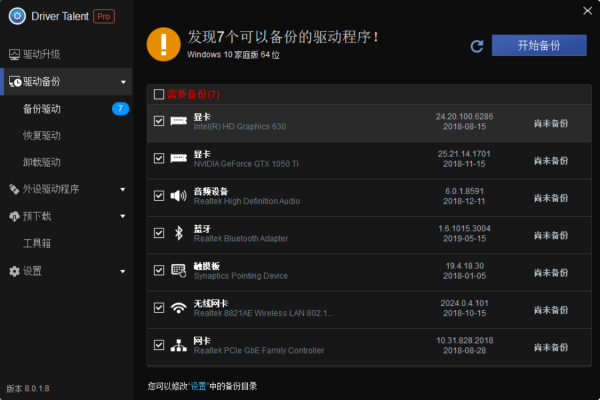The image size is (600, 400).
Task: Uncheck the Realtek Bluetooth Adapter checkbox
Action: tap(159, 233)
